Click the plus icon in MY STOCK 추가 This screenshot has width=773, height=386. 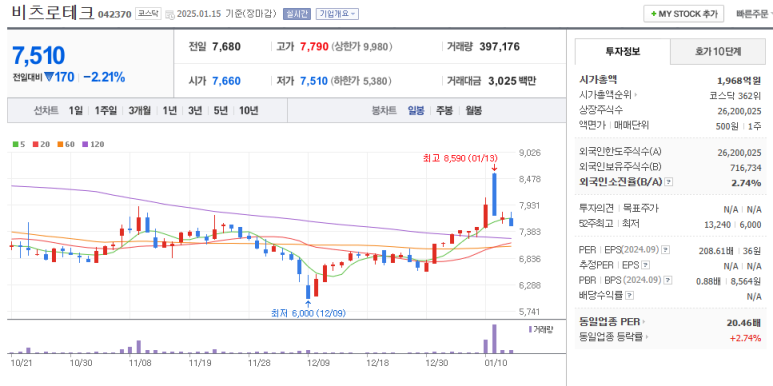click(653, 14)
